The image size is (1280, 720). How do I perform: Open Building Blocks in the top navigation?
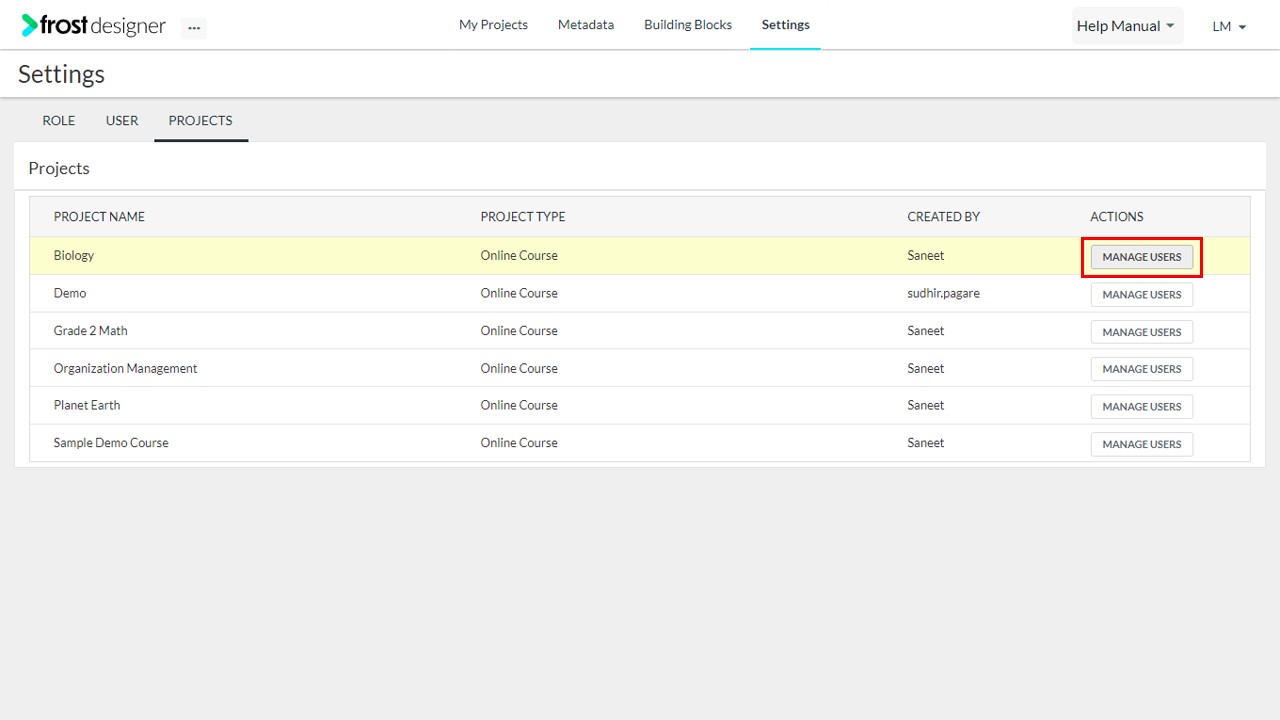[688, 24]
